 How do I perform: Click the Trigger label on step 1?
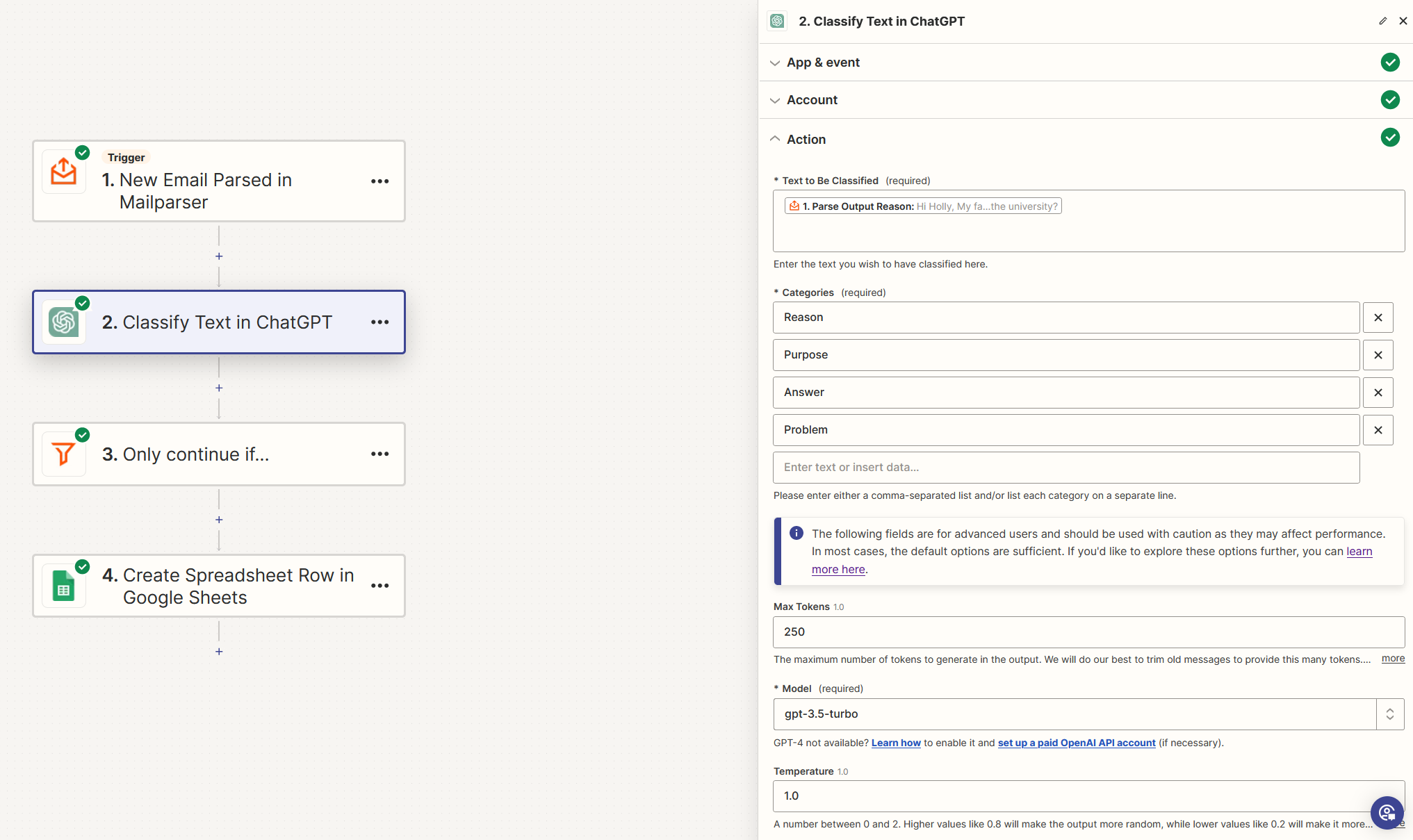pos(126,158)
